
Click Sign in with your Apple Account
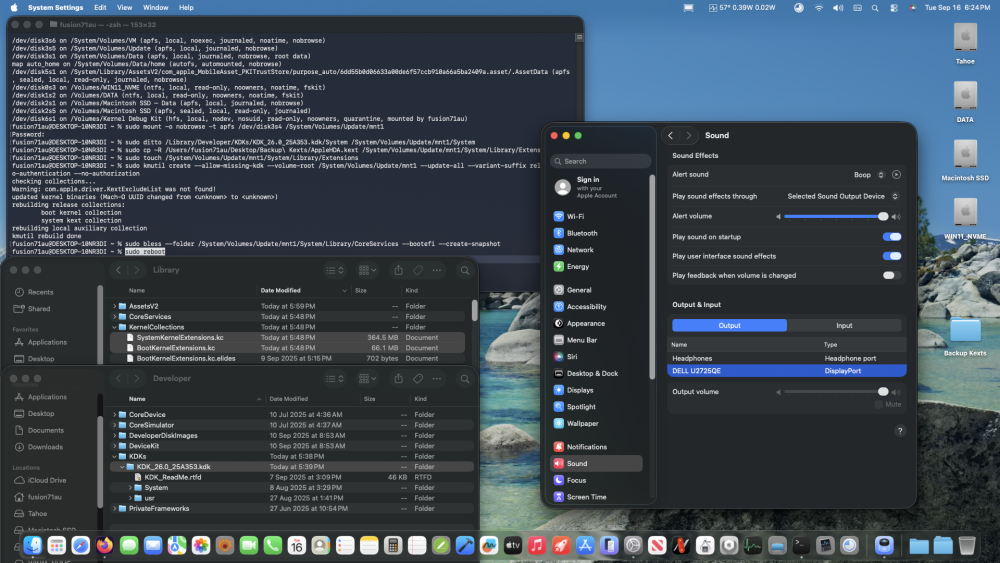tap(598, 187)
